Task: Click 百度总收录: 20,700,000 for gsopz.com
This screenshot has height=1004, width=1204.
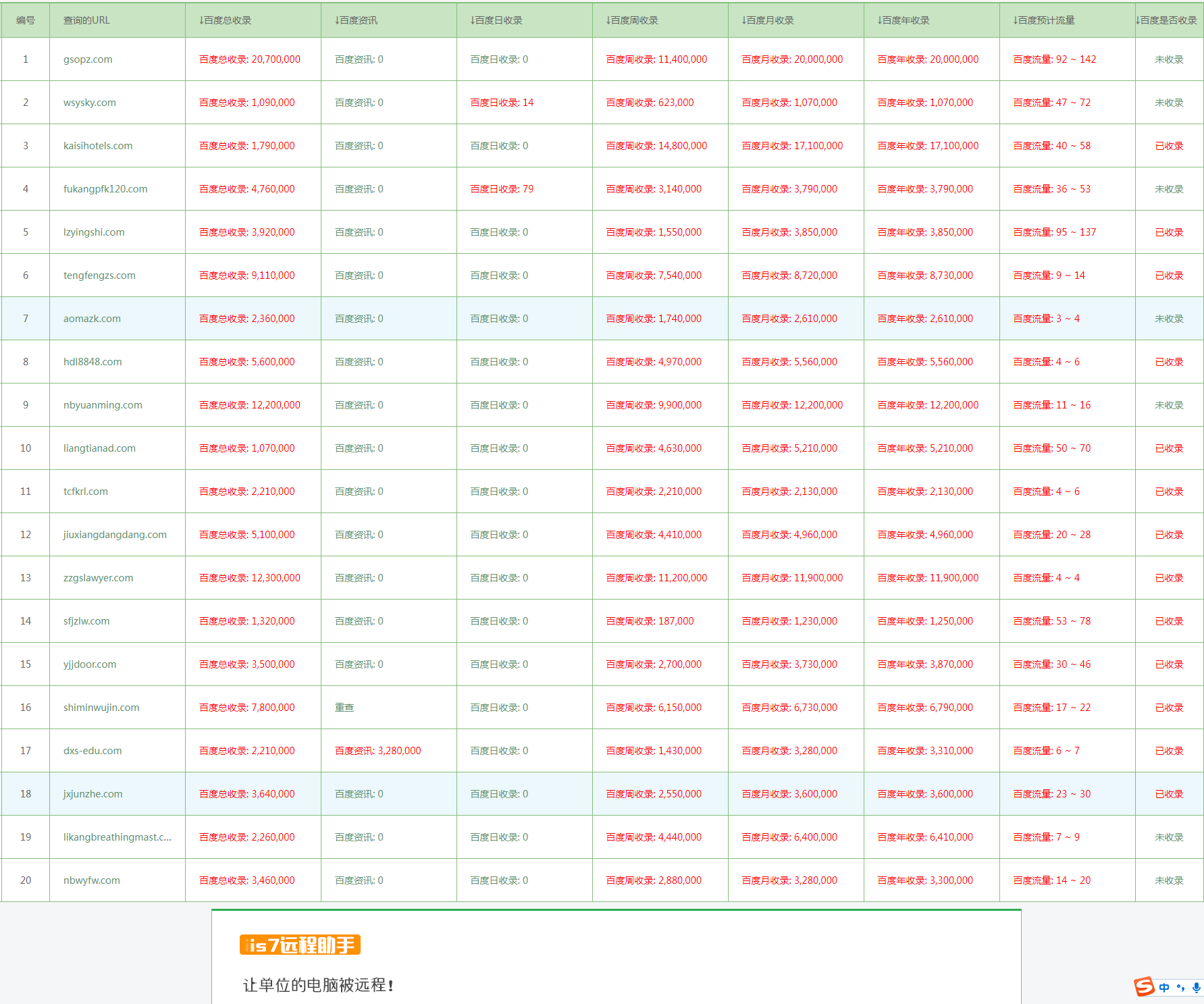Action: coord(250,59)
